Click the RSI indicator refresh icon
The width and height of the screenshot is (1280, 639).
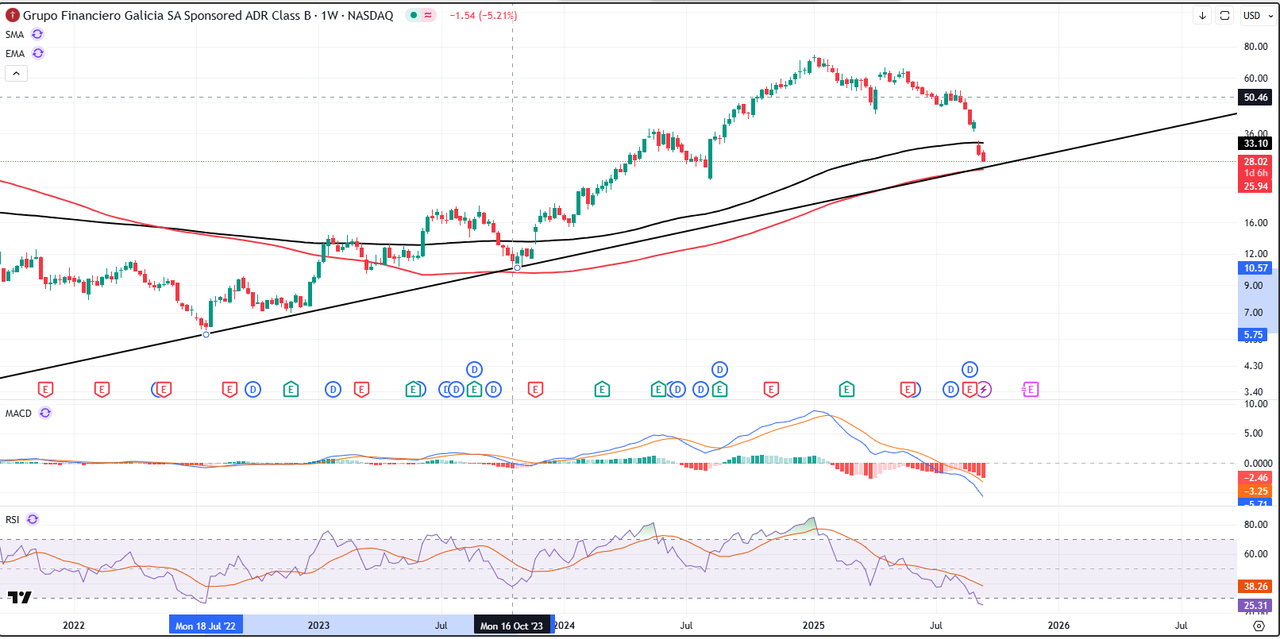33,519
